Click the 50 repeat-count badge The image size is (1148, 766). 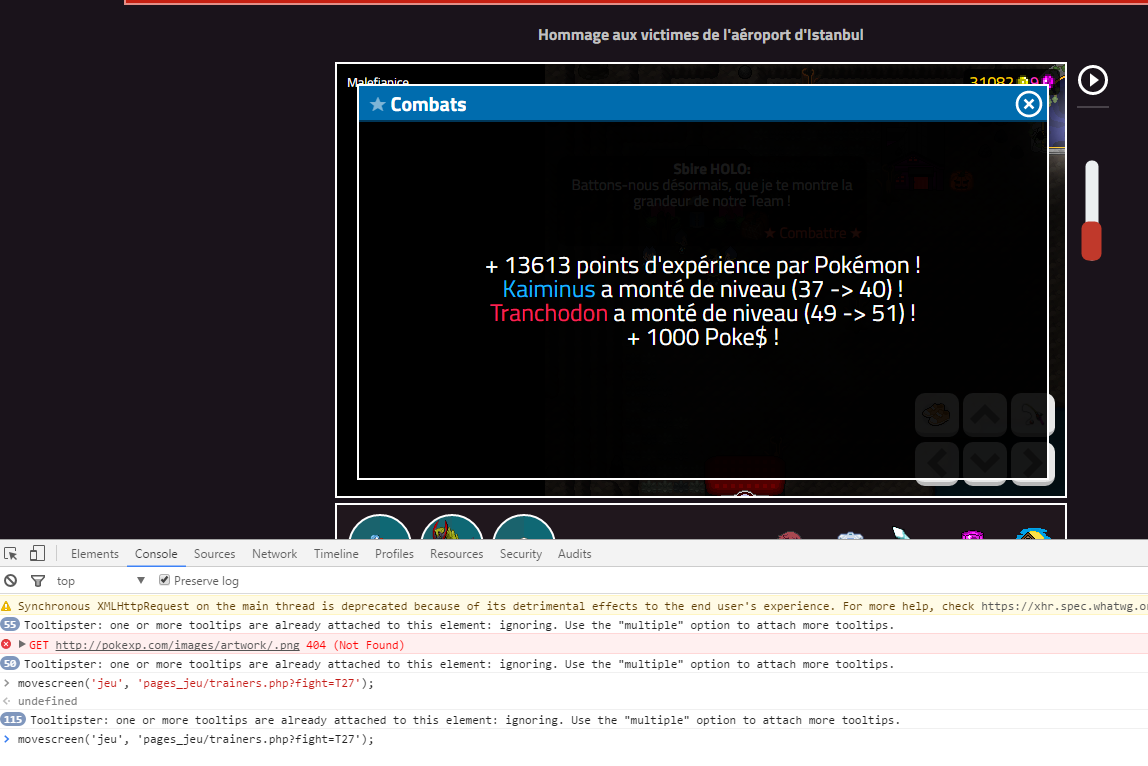10,663
